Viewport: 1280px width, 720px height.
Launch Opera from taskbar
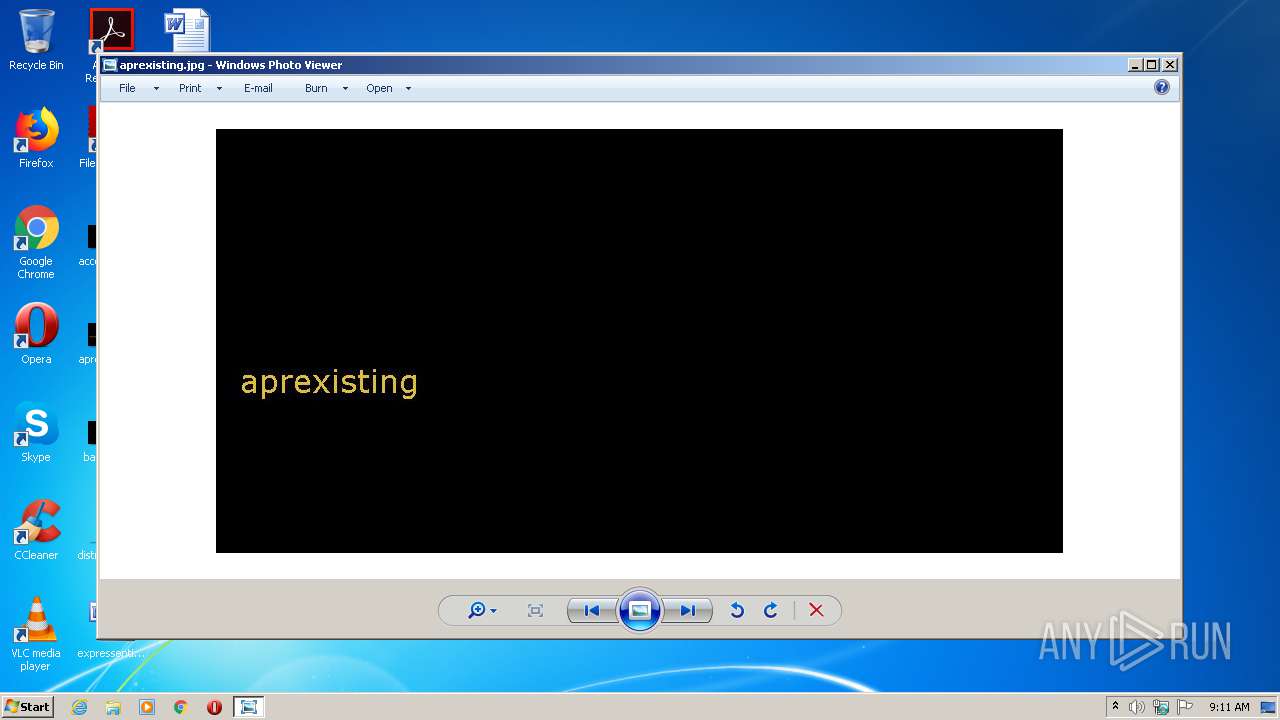pos(214,707)
